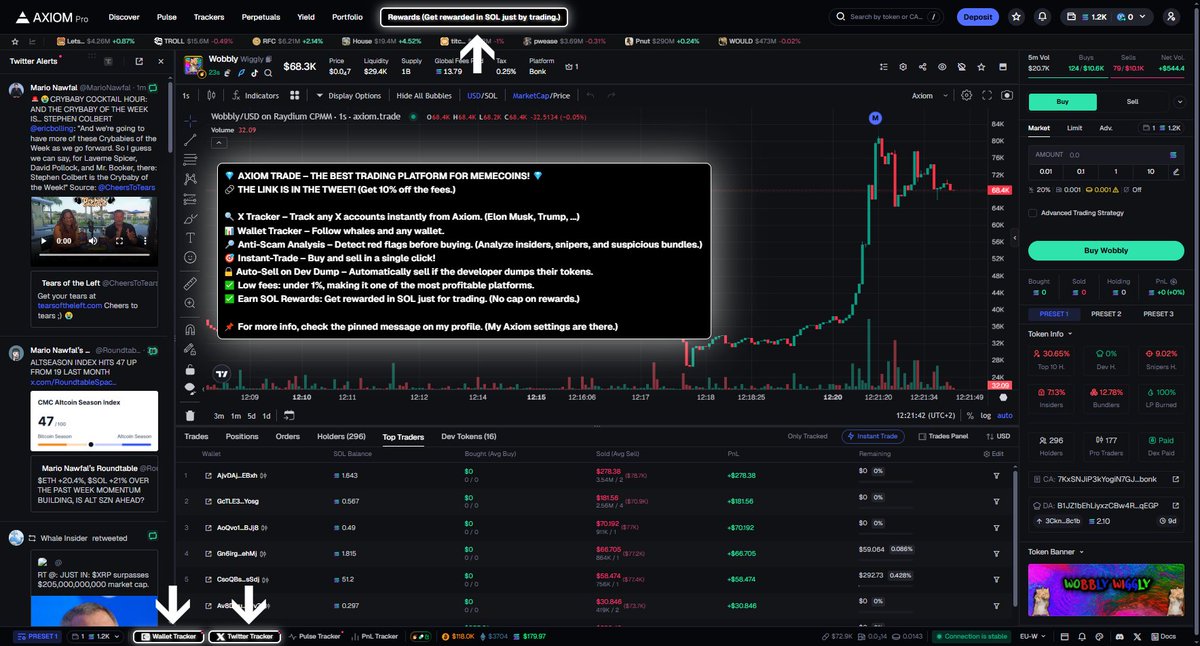Open the 1s timeframe selector

(x=187, y=96)
